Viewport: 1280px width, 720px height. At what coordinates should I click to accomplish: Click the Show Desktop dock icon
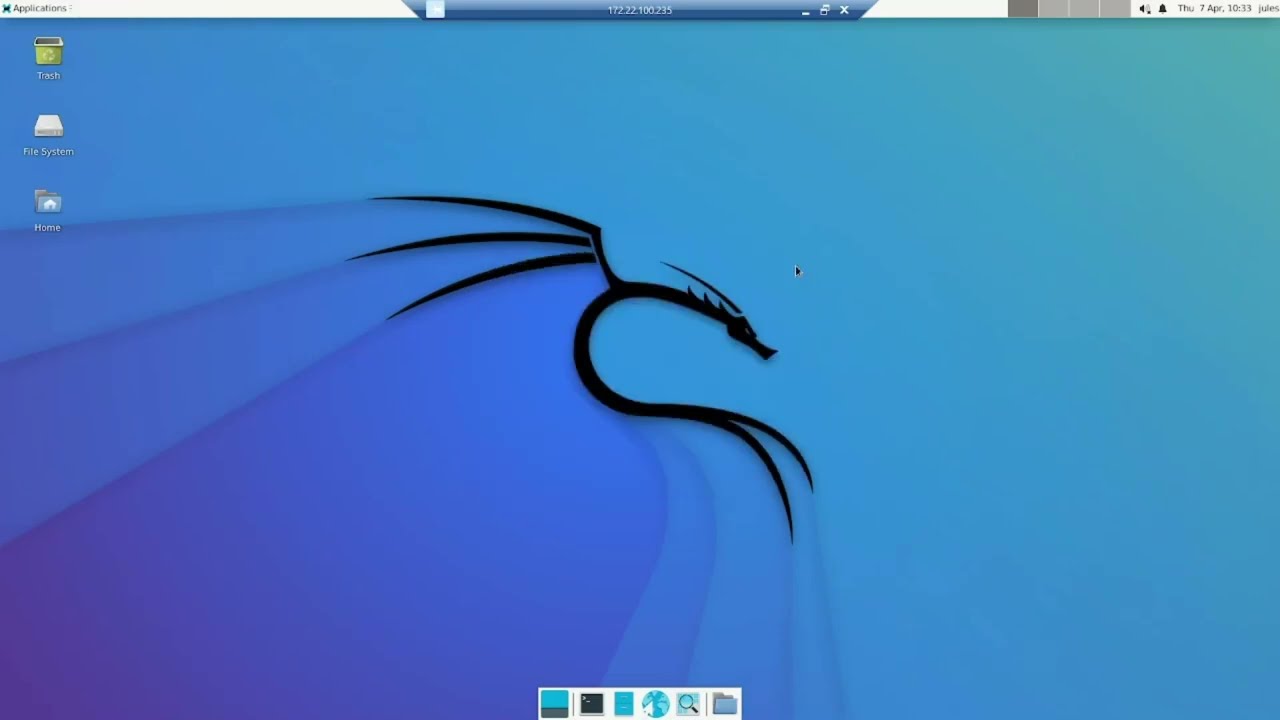pos(554,704)
